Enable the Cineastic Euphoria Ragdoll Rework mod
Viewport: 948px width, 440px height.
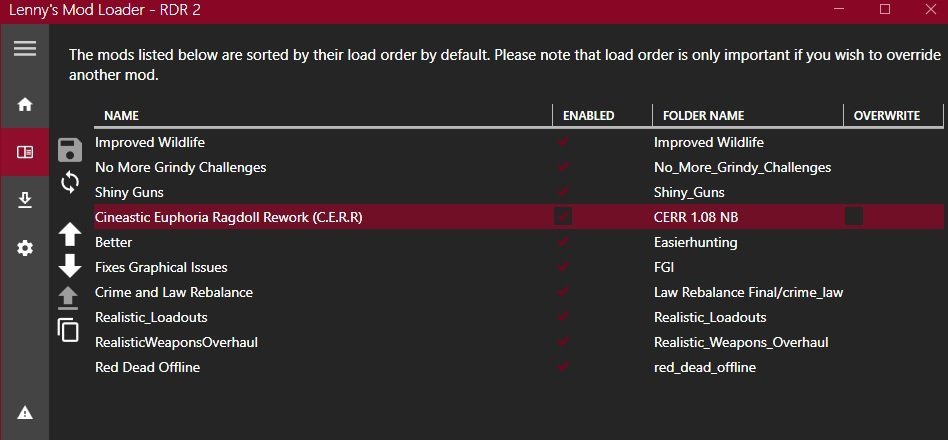coord(564,216)
